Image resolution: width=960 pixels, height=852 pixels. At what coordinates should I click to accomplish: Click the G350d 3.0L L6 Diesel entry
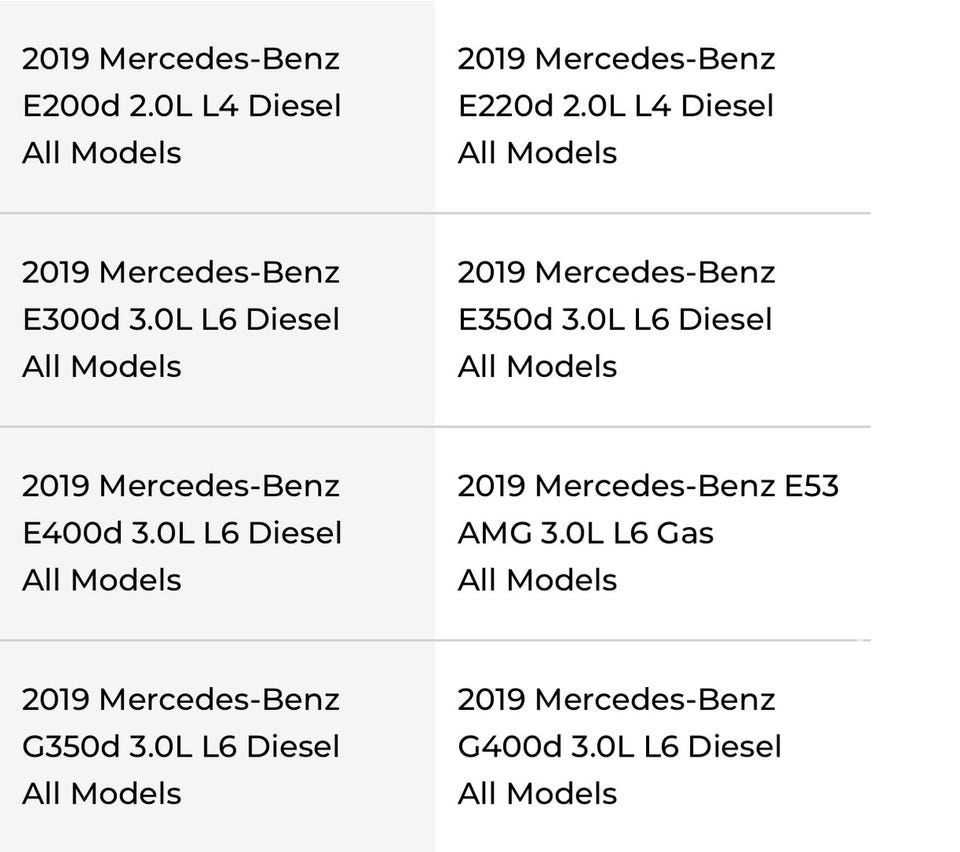[181, 747]
